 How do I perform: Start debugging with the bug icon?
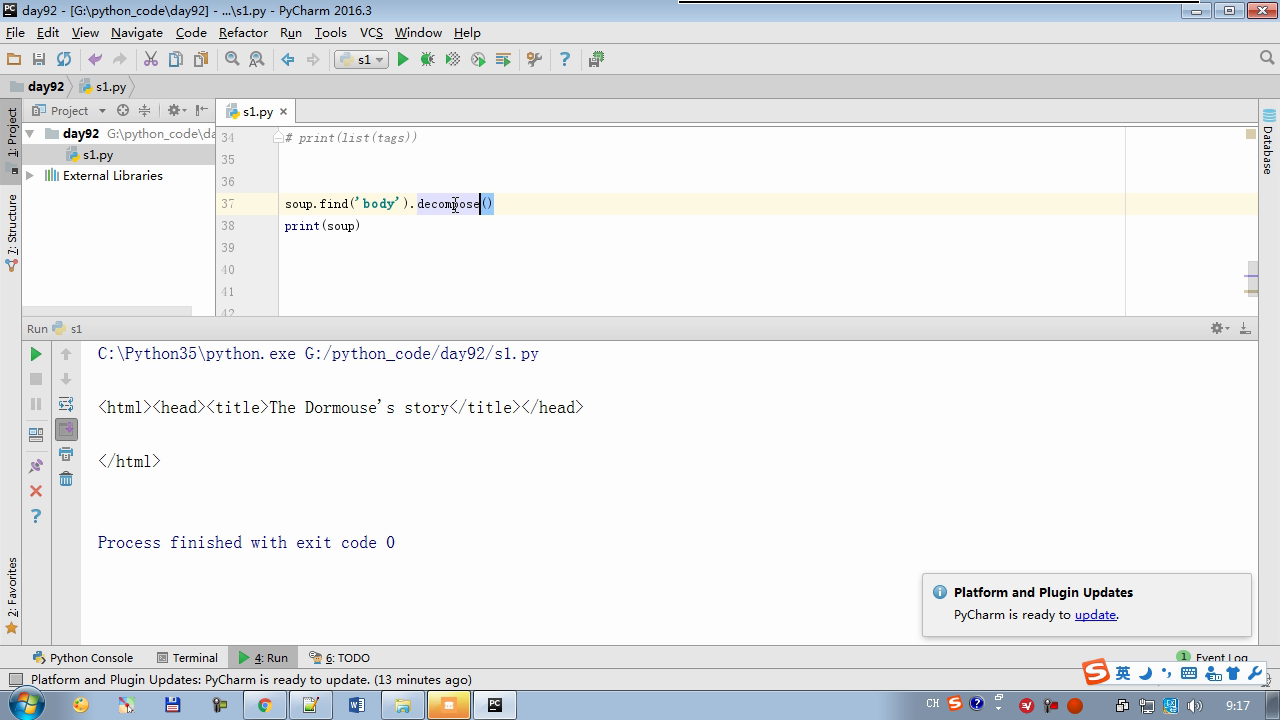[428, 60]
